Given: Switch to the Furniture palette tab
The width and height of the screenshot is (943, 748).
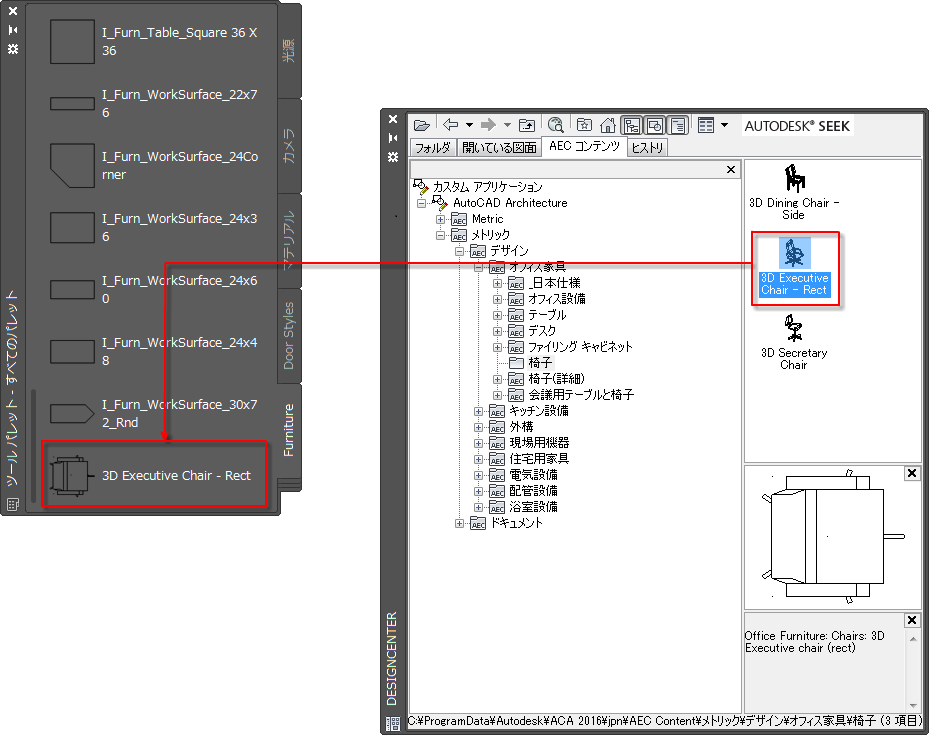Looking at the screenshot, I should click(x=289, y=430).
